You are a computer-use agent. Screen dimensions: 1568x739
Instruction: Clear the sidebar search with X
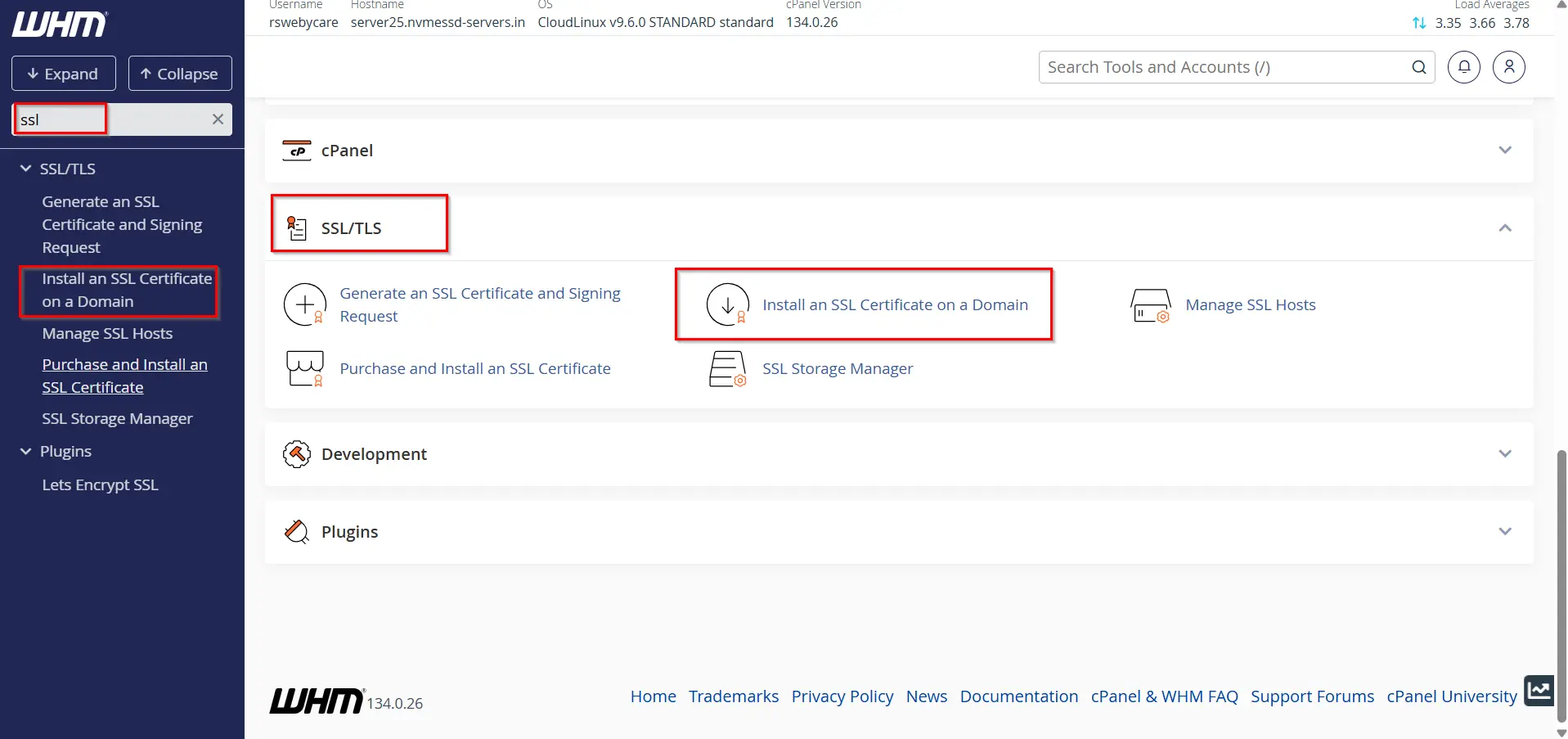(x=218, y=119)
